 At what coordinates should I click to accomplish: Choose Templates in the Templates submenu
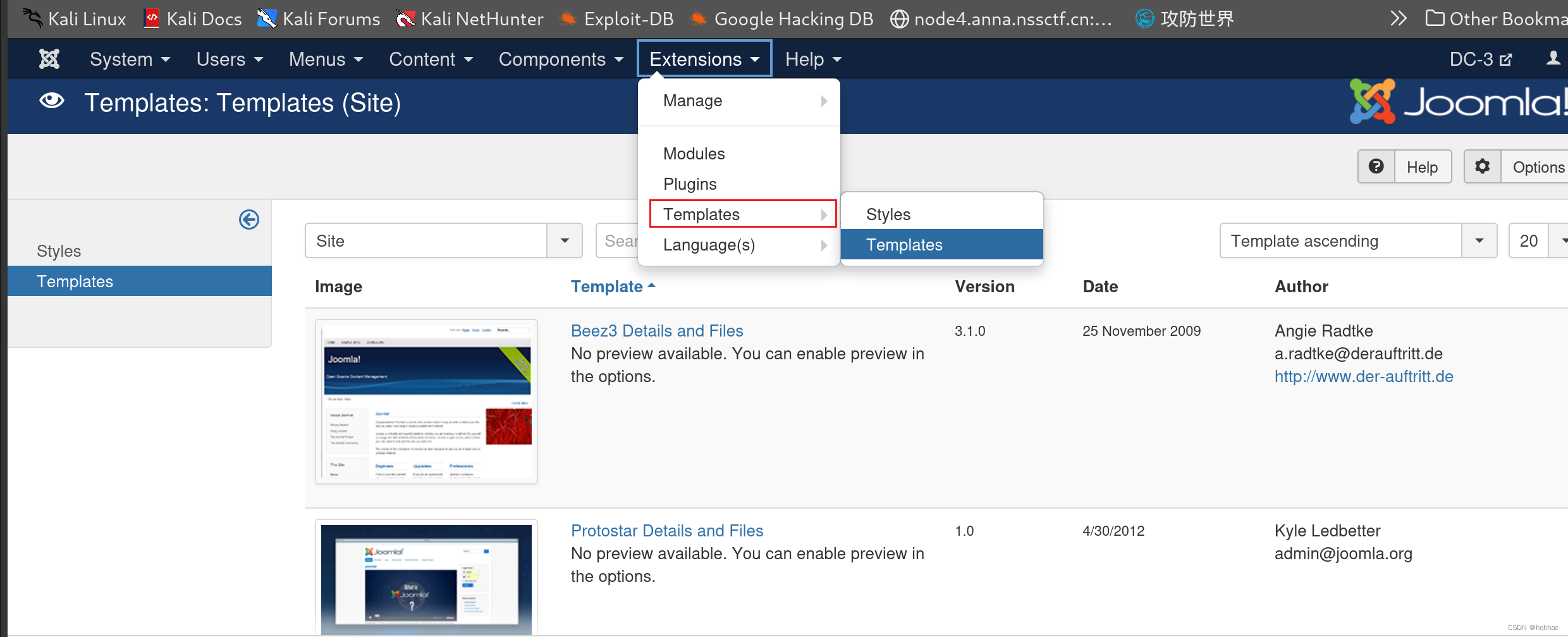click(942, 245)
